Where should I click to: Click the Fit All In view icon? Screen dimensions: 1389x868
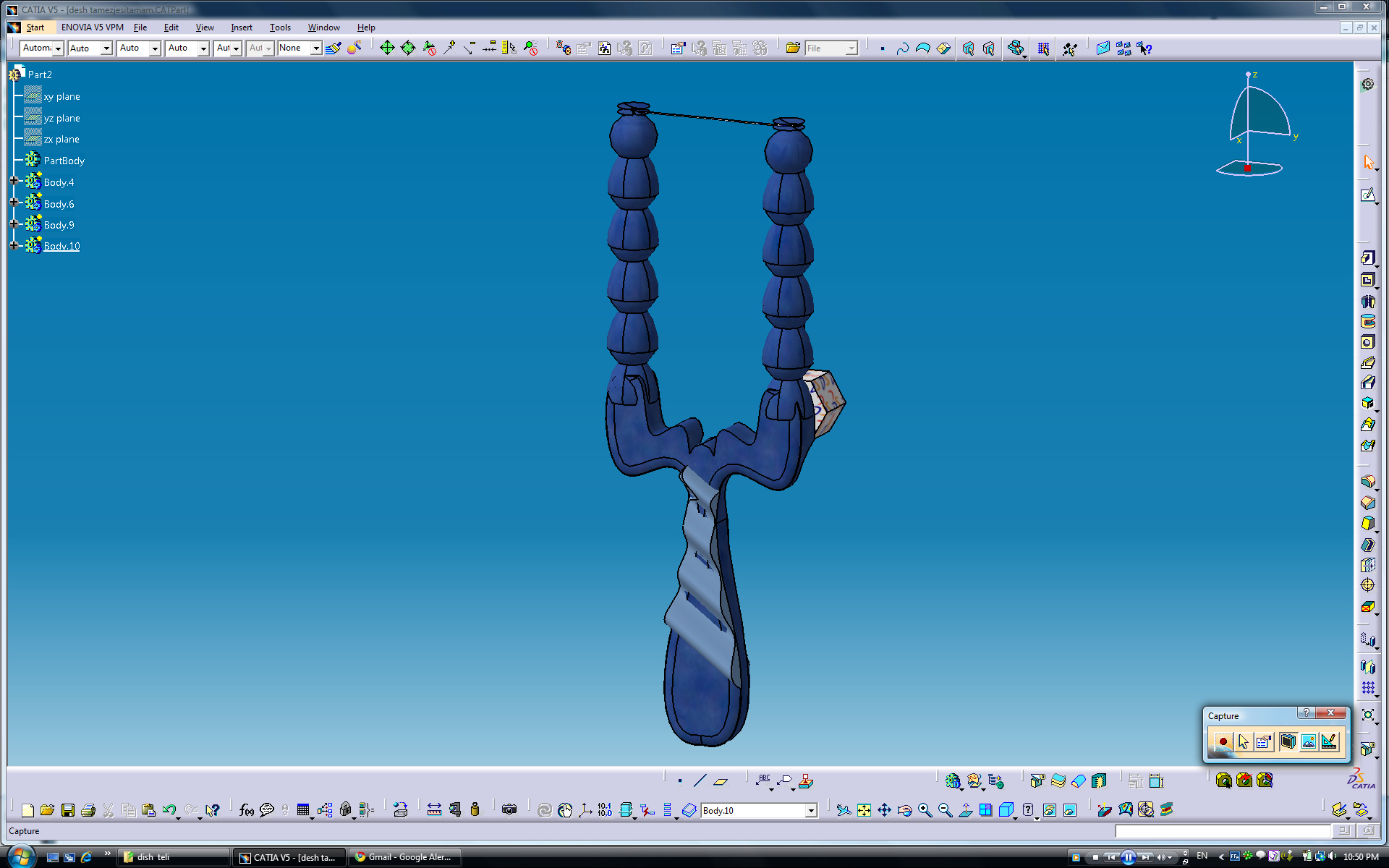point(864,810)
